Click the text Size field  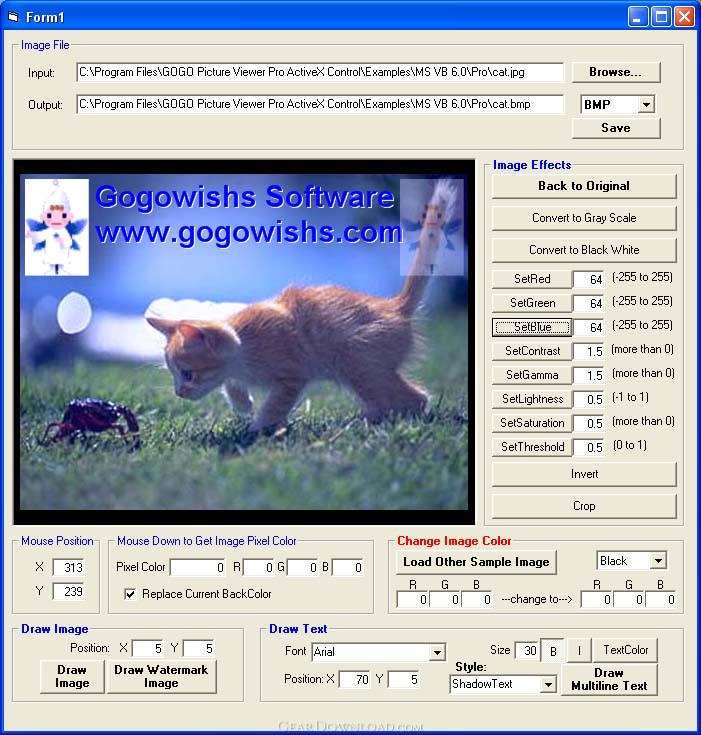[527, 651]
